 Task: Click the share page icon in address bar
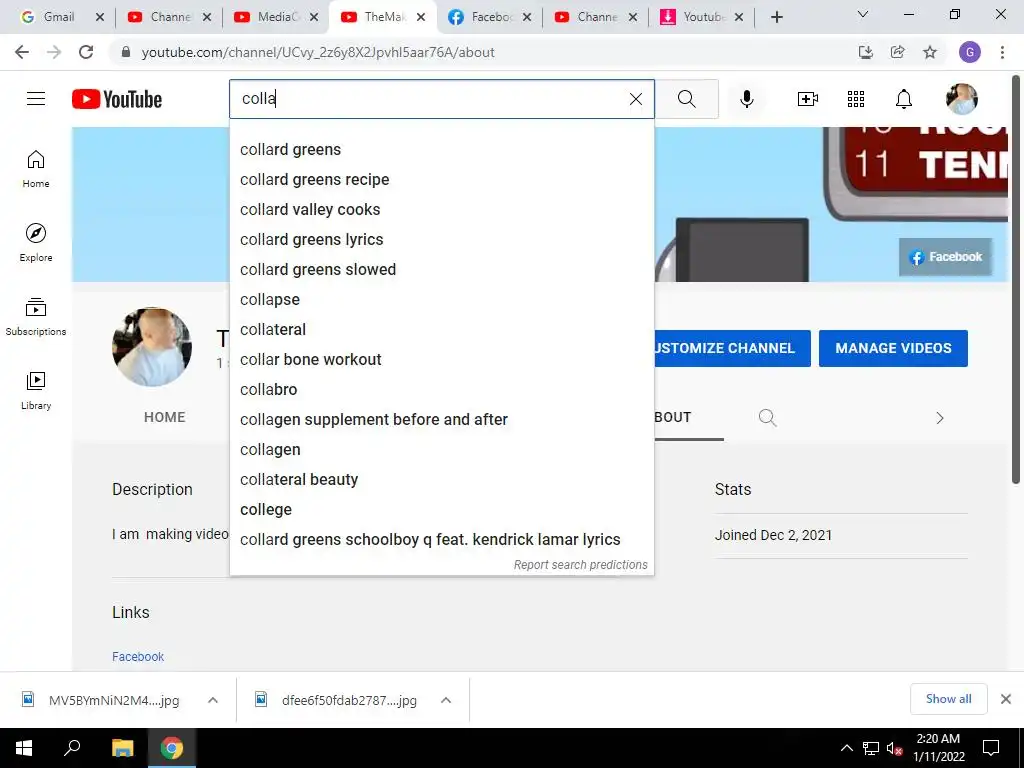897,52
